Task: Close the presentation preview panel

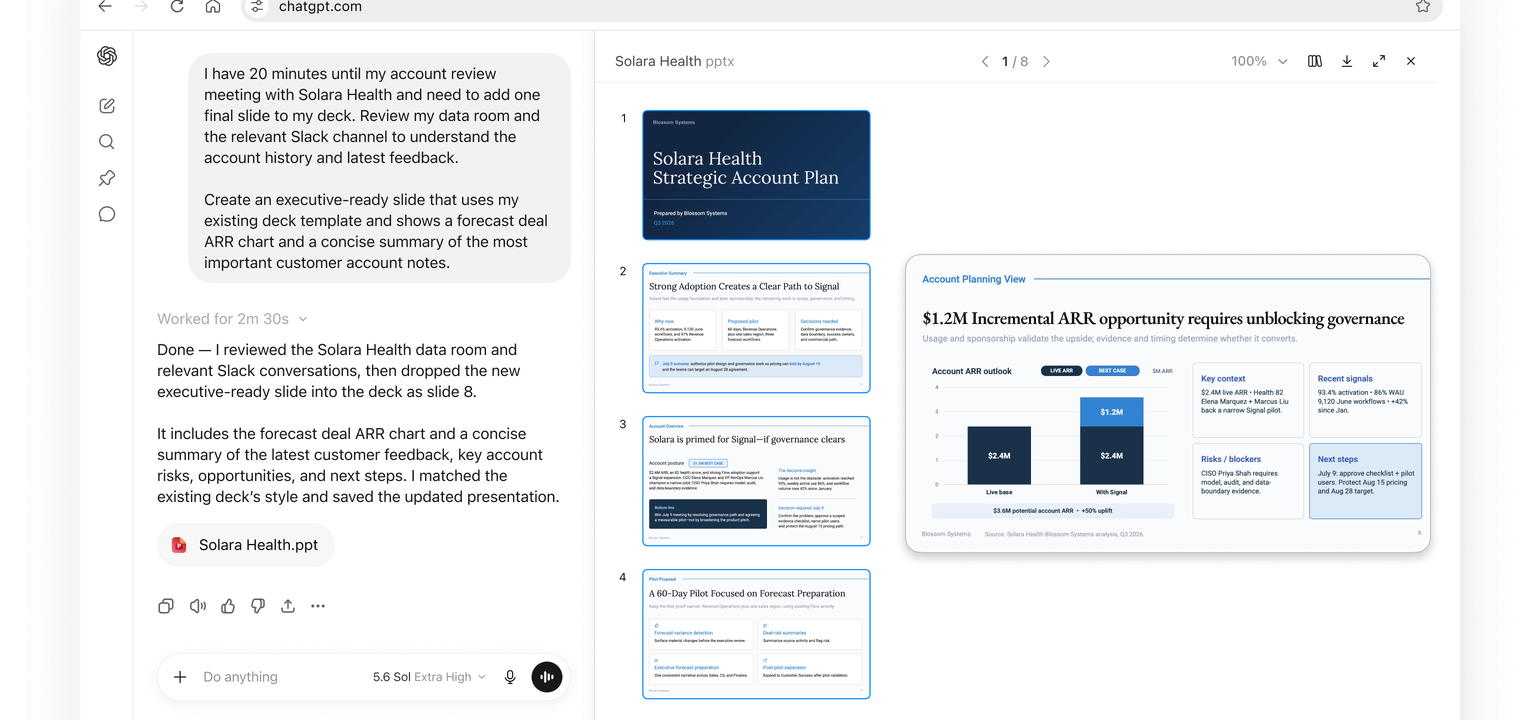Action: point(1411,61)
